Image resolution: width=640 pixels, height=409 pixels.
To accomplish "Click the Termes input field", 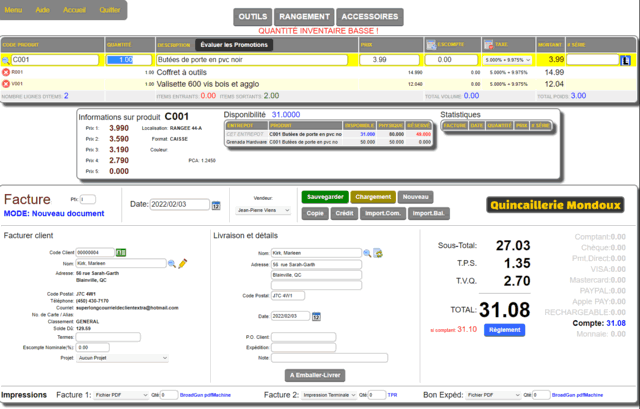I will pos(108,337).
